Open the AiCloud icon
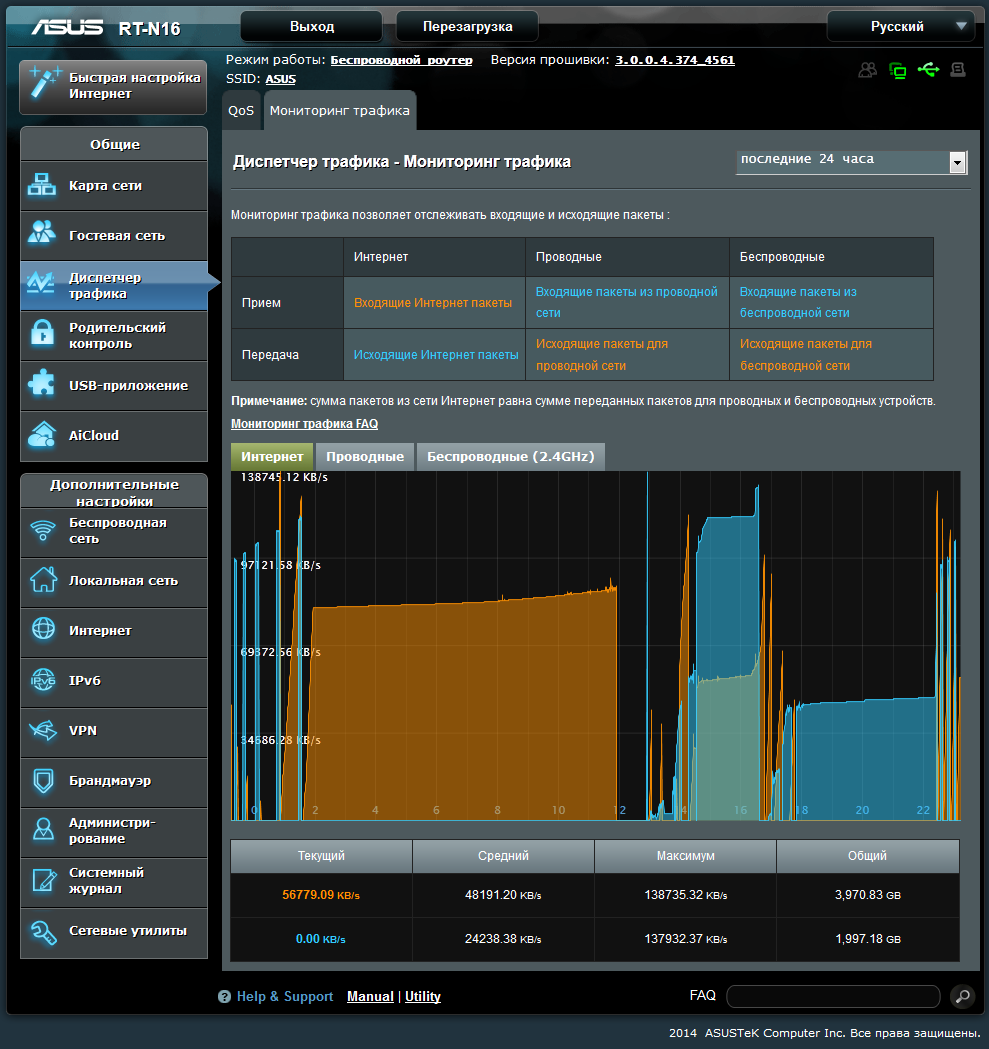 tap(43, 435)
